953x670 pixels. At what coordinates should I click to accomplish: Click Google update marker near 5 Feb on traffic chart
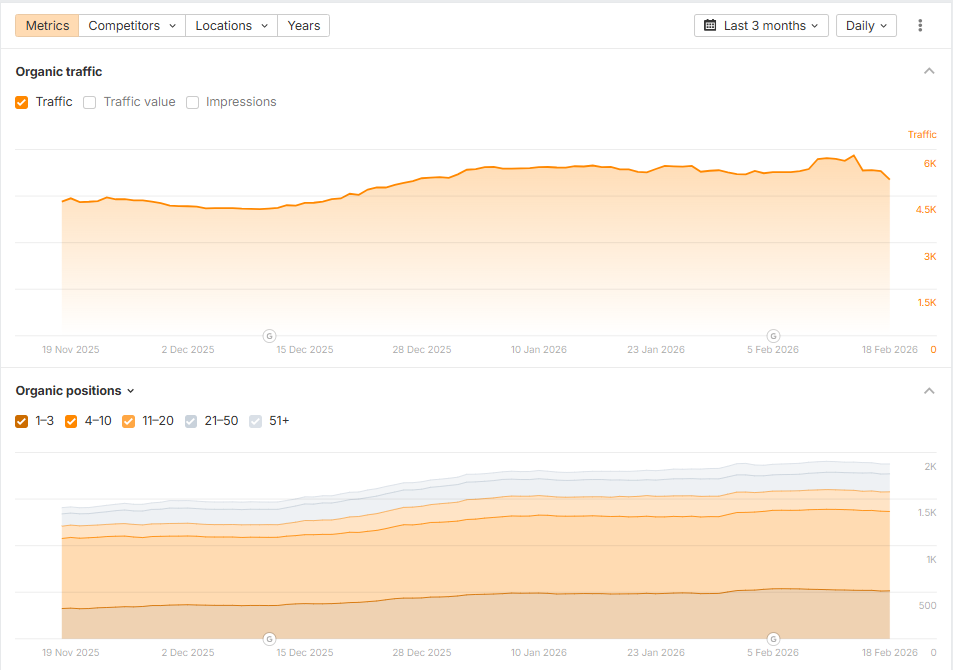[773, 335]
